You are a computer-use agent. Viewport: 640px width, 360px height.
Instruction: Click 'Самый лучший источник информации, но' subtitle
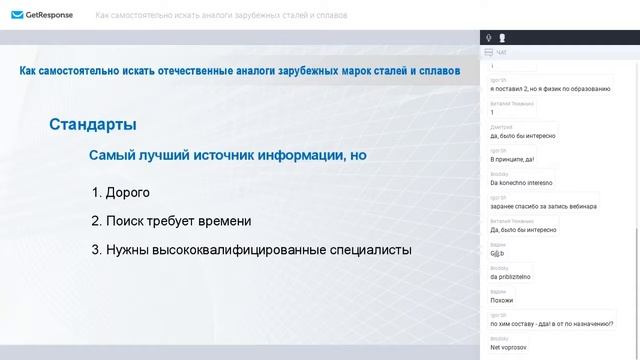228,155
